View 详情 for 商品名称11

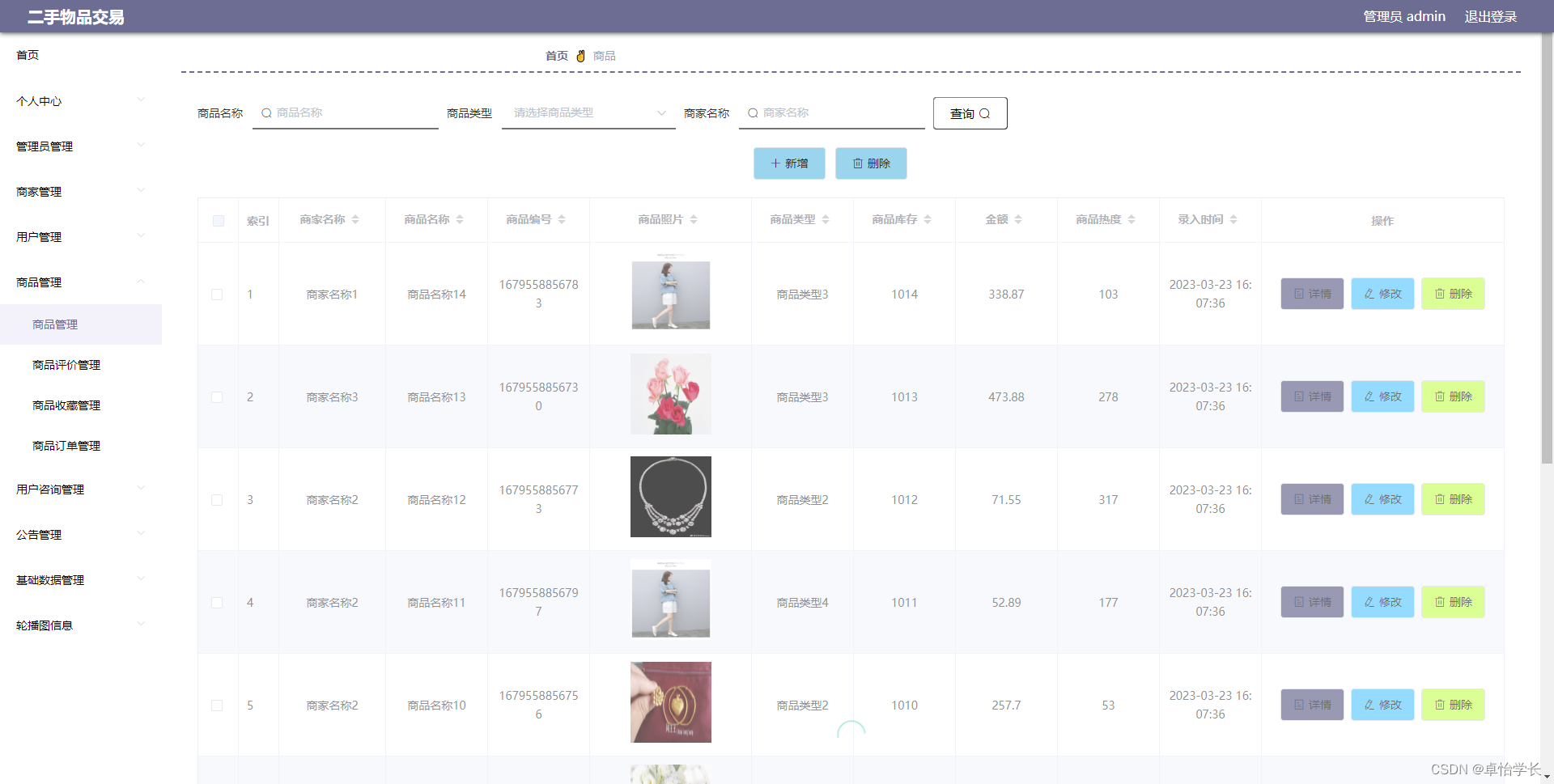(x=1312, y=602)
